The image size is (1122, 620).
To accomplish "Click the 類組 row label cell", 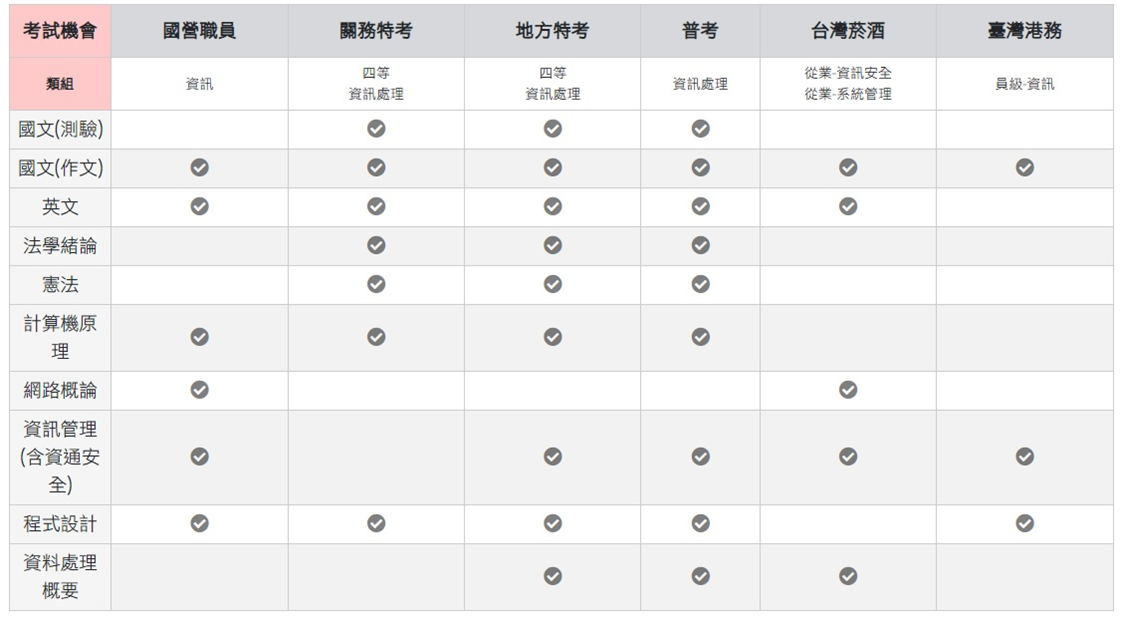I will click(x=60, y=84).
